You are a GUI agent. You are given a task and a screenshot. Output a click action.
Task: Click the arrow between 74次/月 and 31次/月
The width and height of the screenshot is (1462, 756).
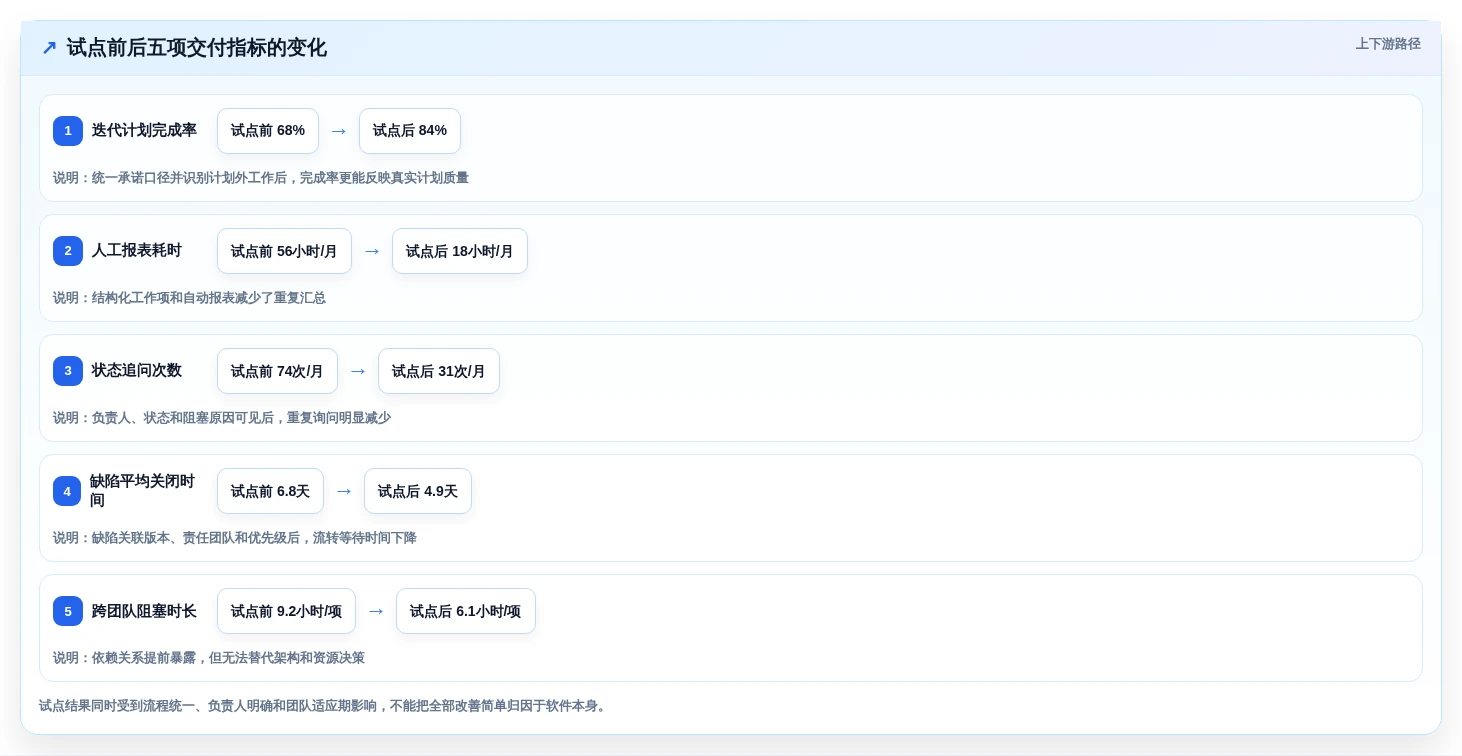tap(358, 371)
